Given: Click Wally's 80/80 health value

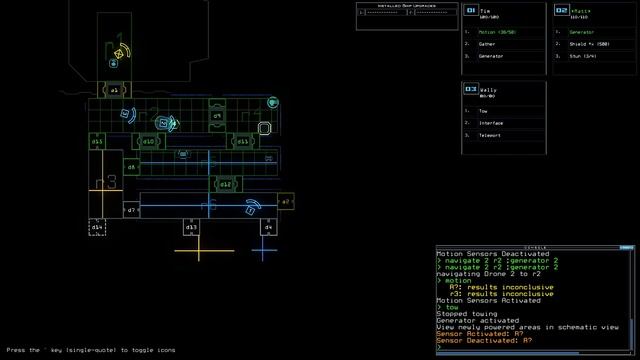Looking at the screenshot, I should coord(487,96).
